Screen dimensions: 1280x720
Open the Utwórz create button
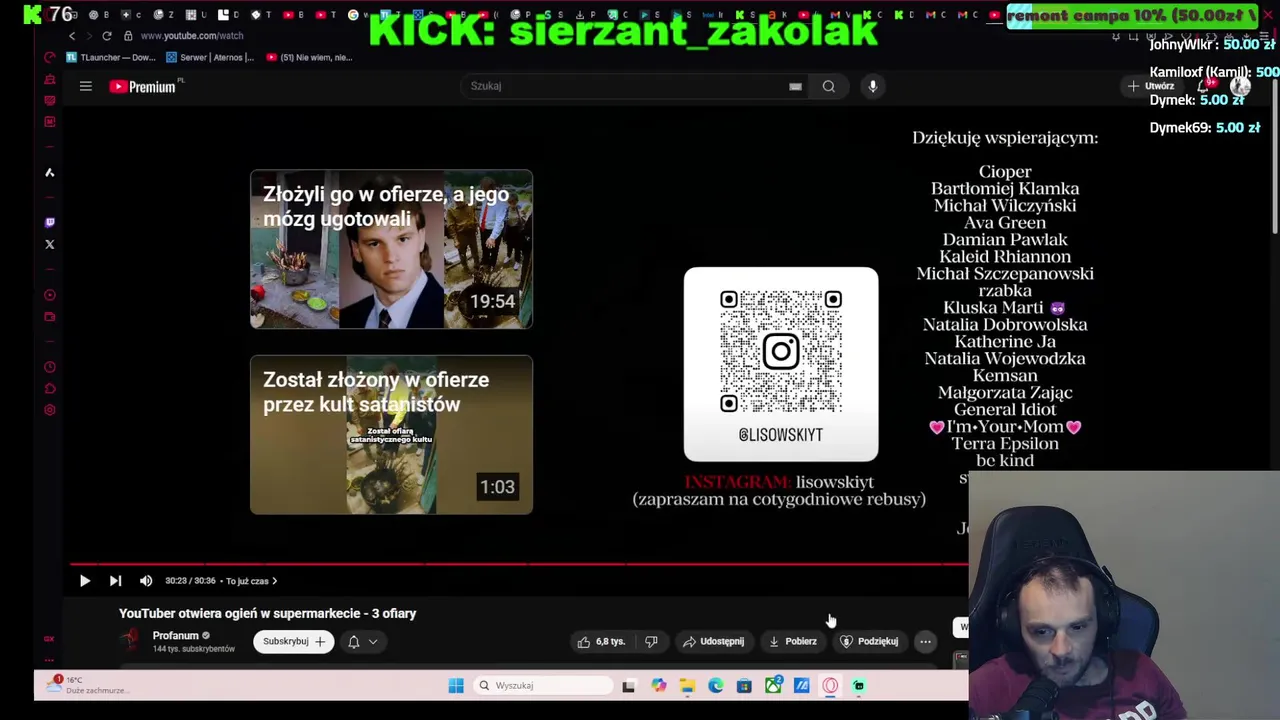click(1151, 87)
